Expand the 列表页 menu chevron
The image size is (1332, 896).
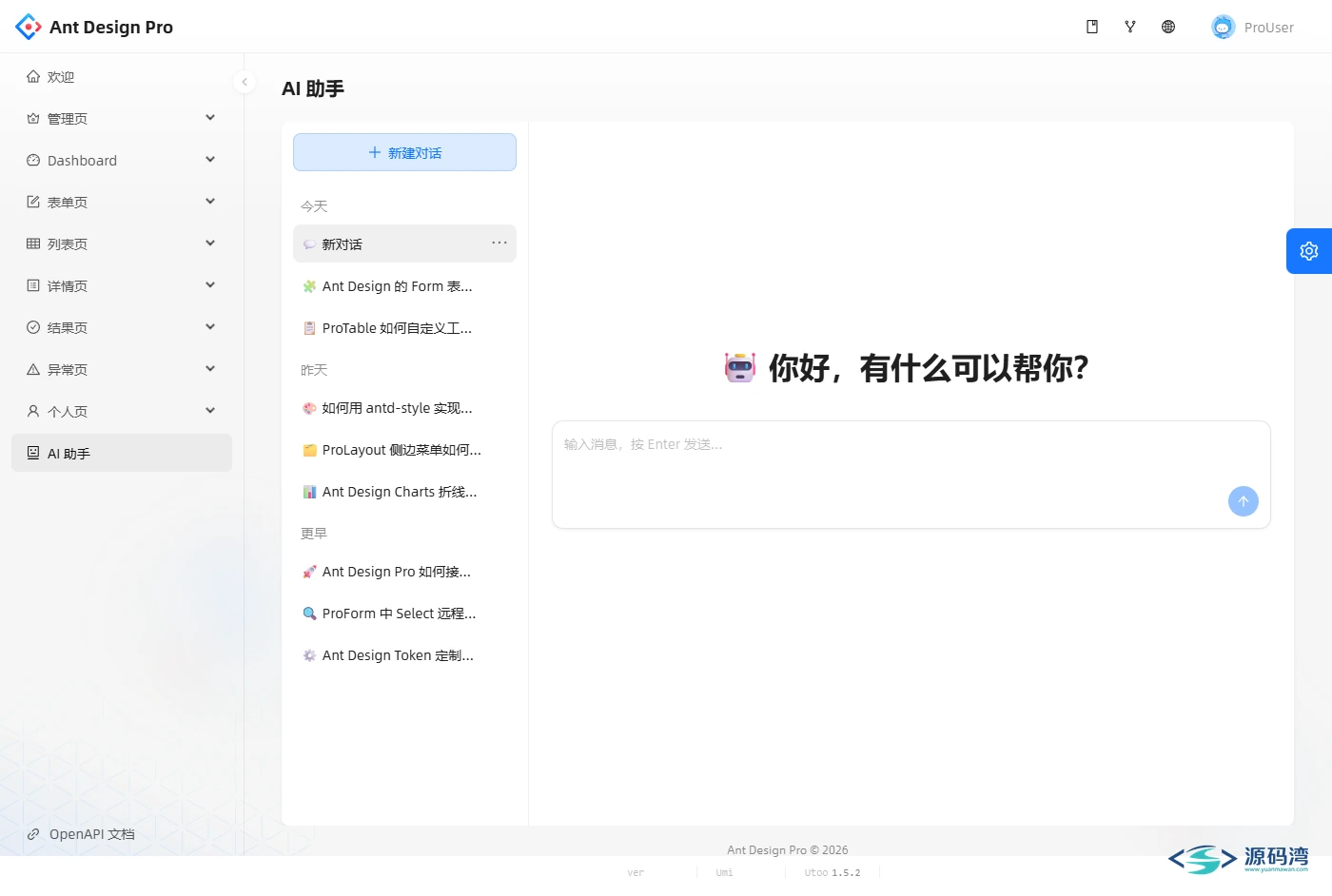[x=210, y=243]
